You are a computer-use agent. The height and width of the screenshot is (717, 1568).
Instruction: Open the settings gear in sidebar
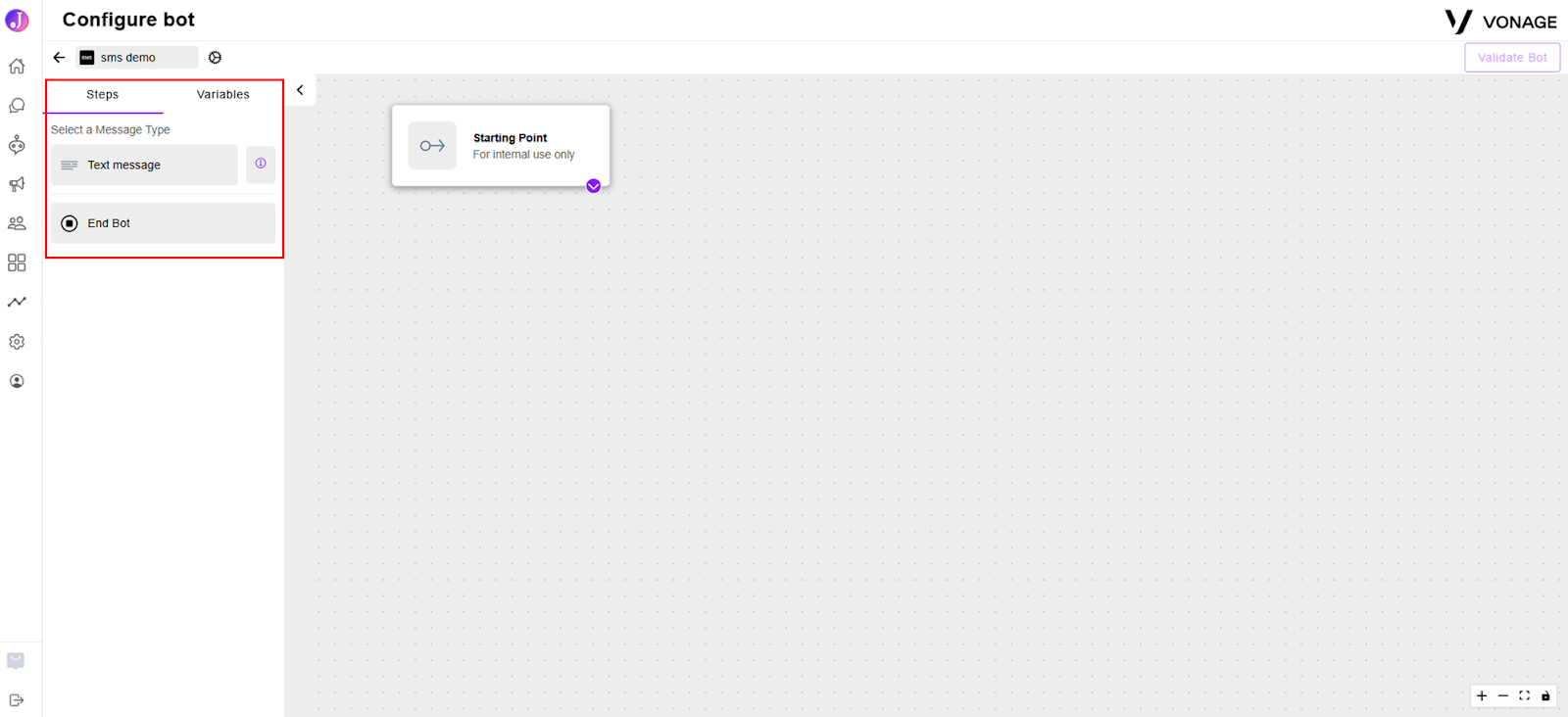pyautogui.click(x=17, y=342)
